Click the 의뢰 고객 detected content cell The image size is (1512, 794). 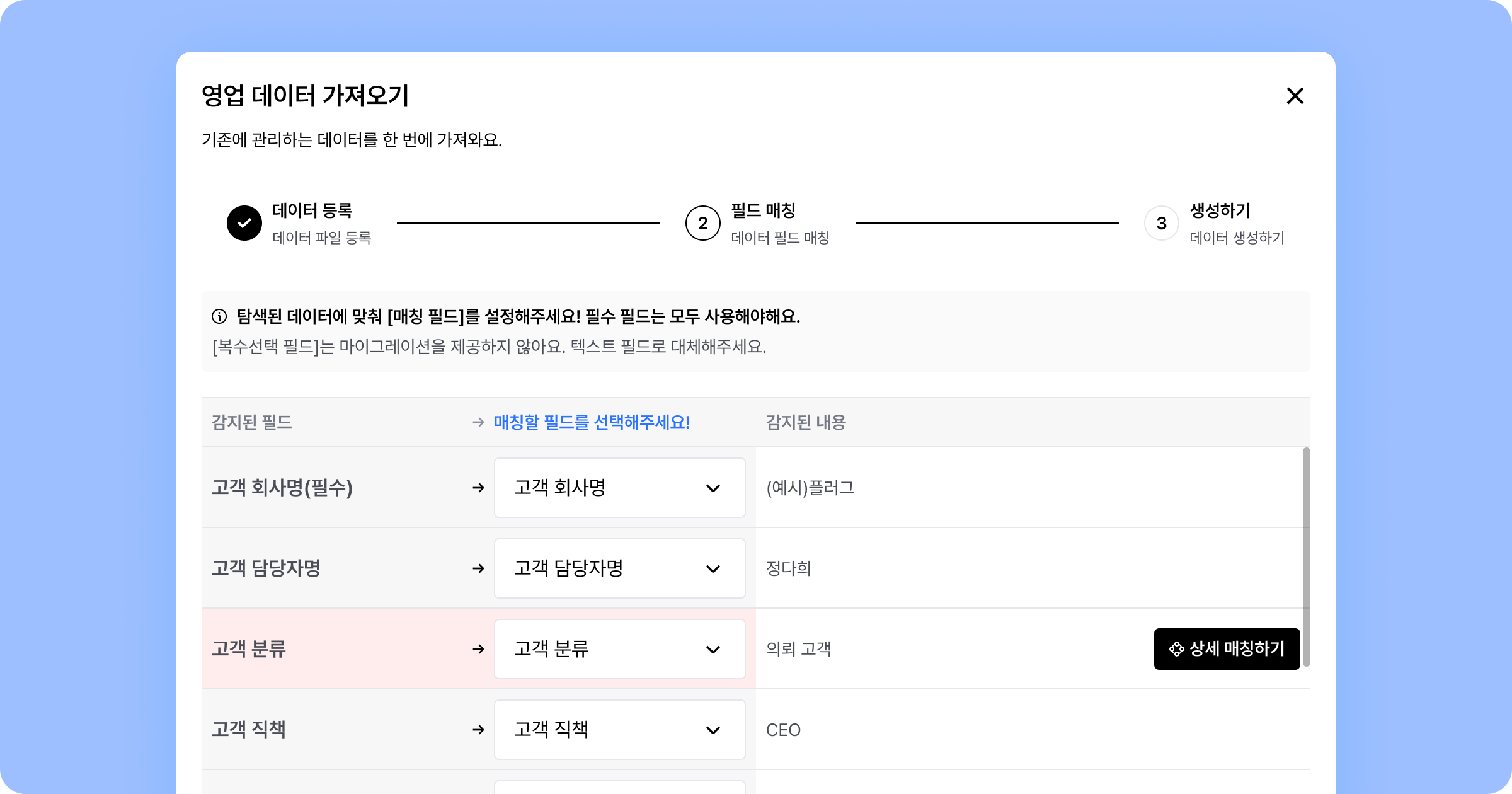pos(798,649)
